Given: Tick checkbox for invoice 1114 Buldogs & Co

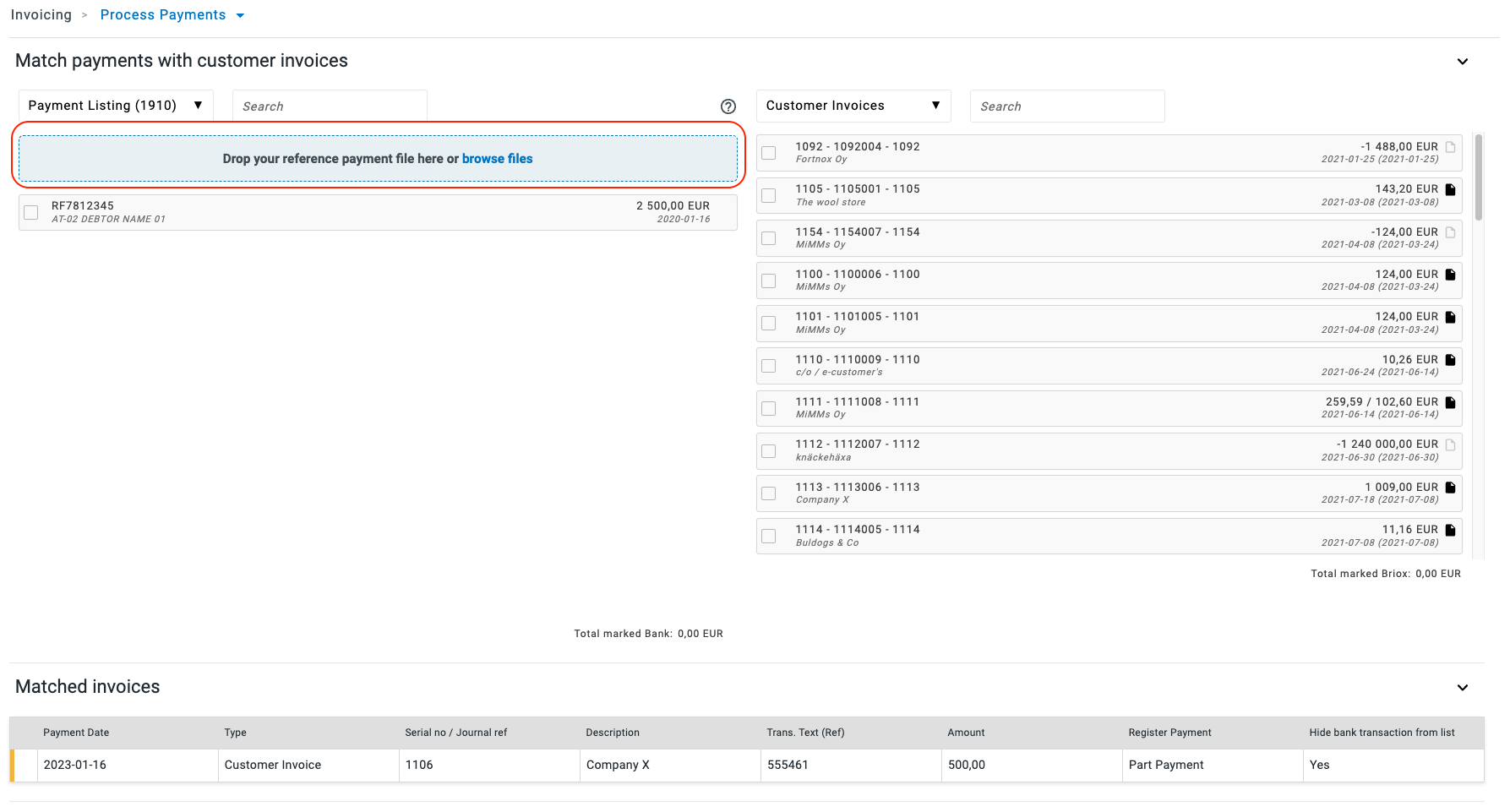Looking at the screenshot, I should [769, 536].
